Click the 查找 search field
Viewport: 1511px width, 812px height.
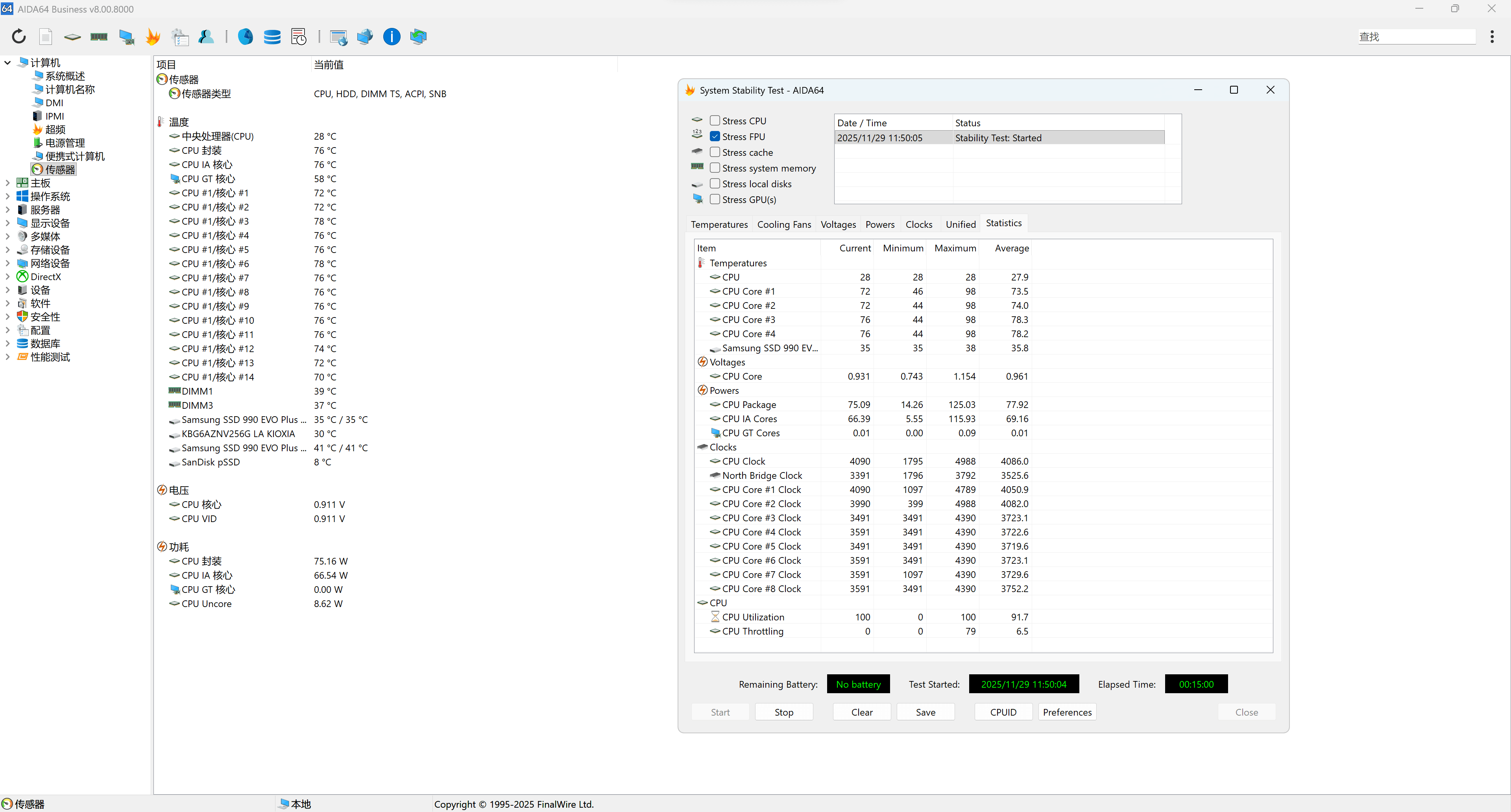coord(1416,36)
